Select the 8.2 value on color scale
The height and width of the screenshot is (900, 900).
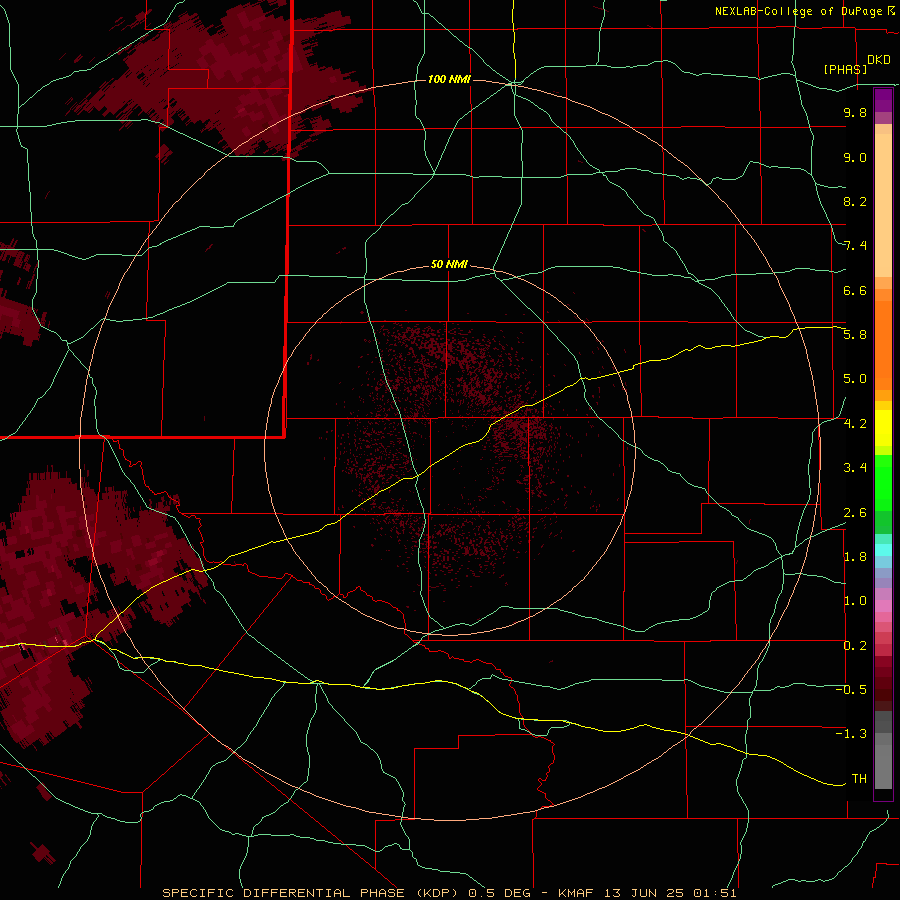(x=855, y=201)
